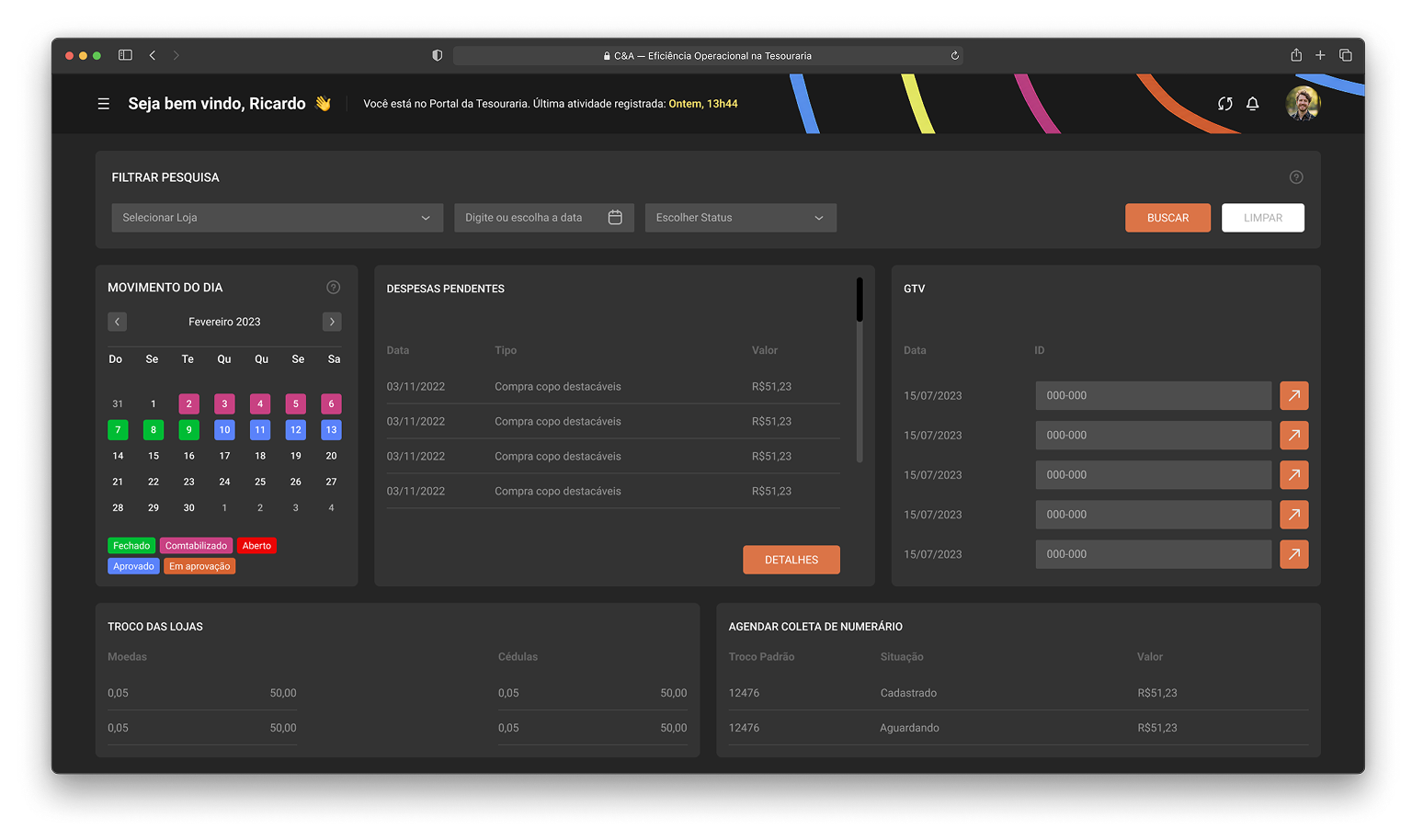This screenshot has height=840, width=1412.
Task: Click the Ontem, 13h44 activity text
Action: coord(703,104)
